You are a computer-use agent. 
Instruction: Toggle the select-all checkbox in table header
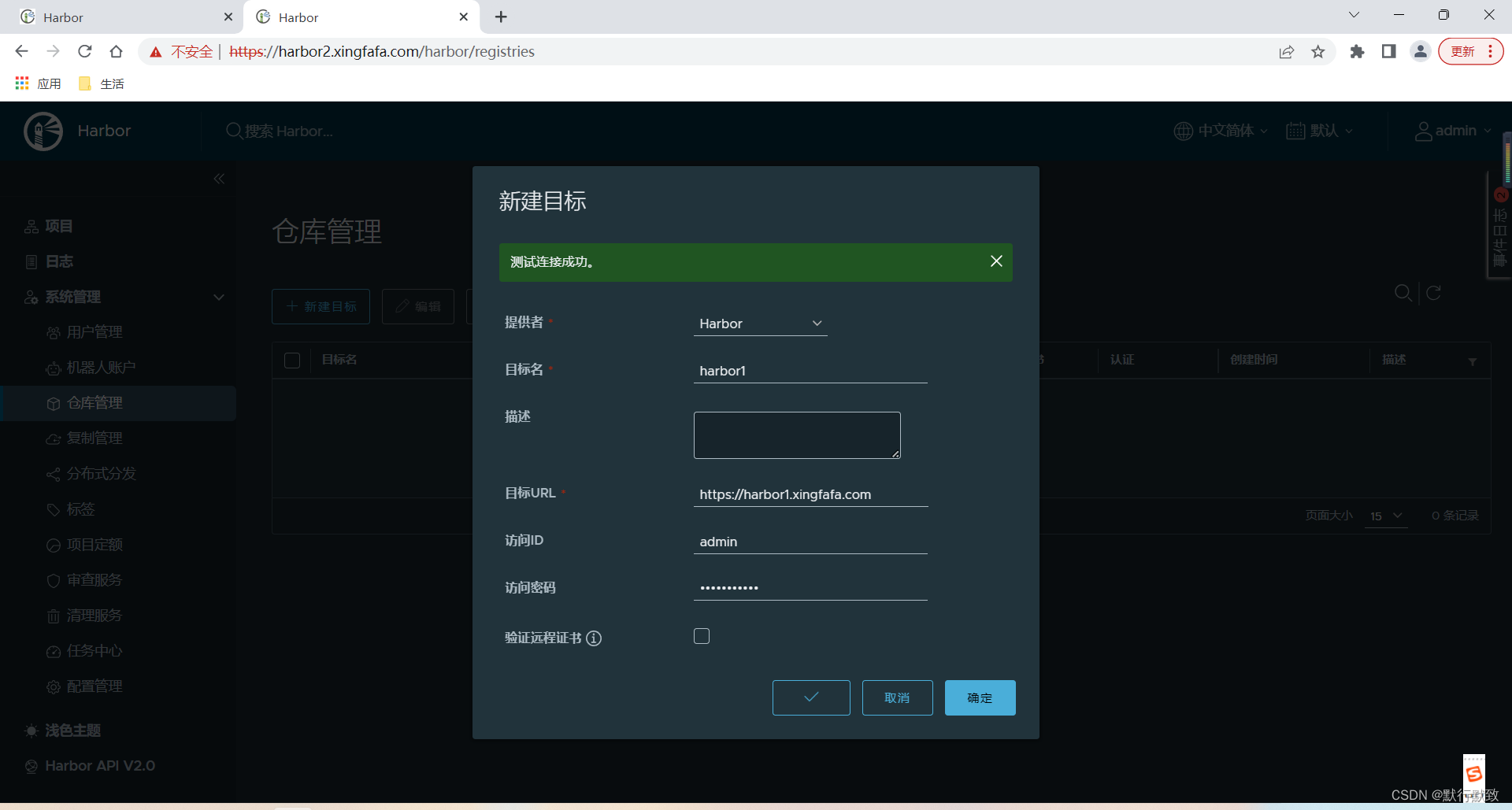pyautogui.click(x=292, y=360)
